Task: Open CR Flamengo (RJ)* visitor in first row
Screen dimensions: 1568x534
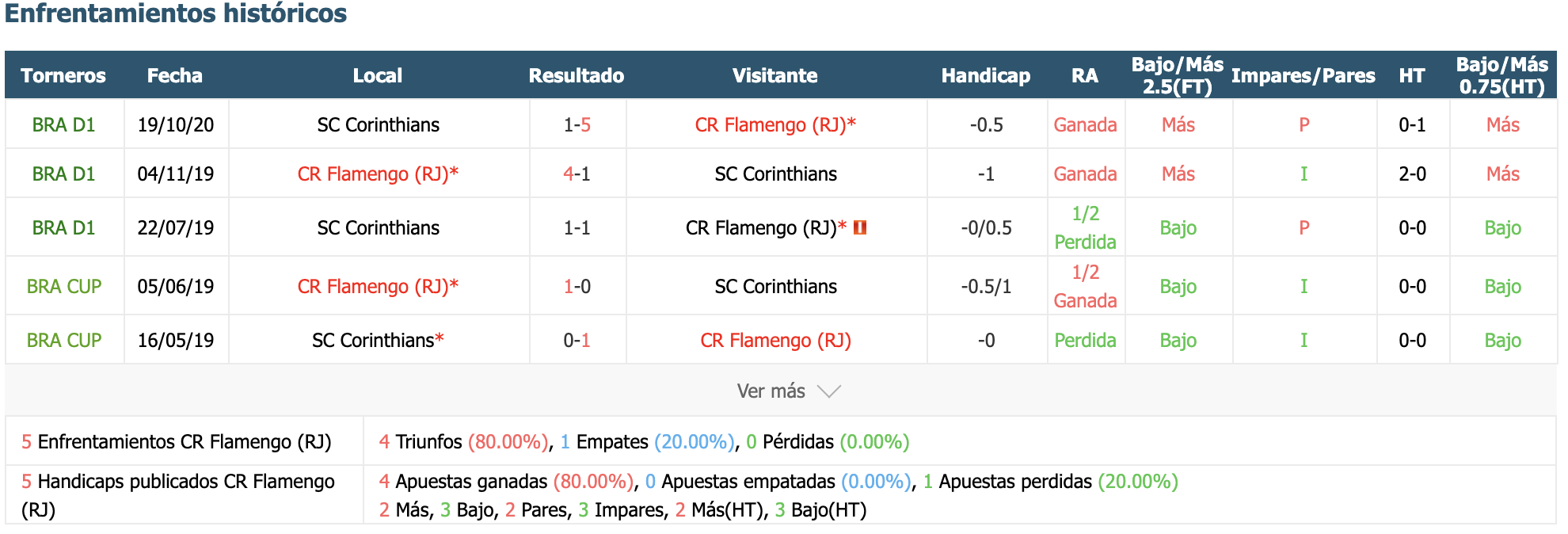Action: click(x=775, y=124)
